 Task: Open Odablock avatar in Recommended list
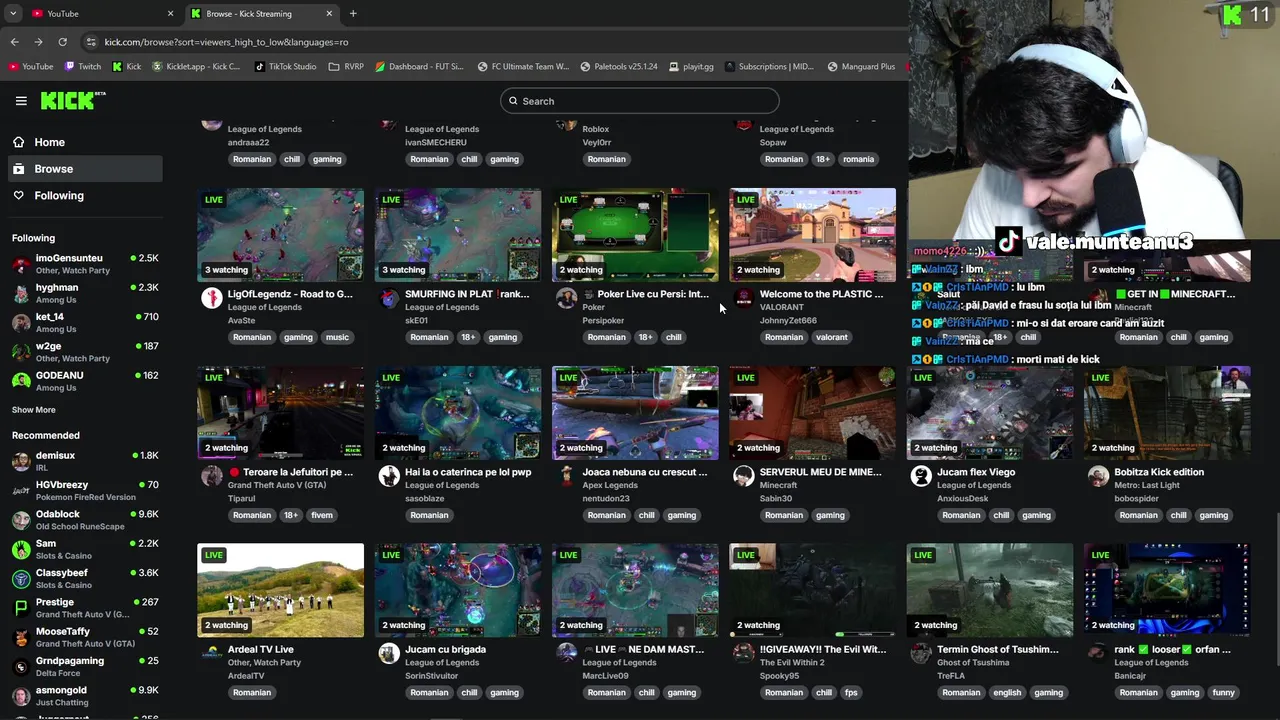[x=21, y=520]
